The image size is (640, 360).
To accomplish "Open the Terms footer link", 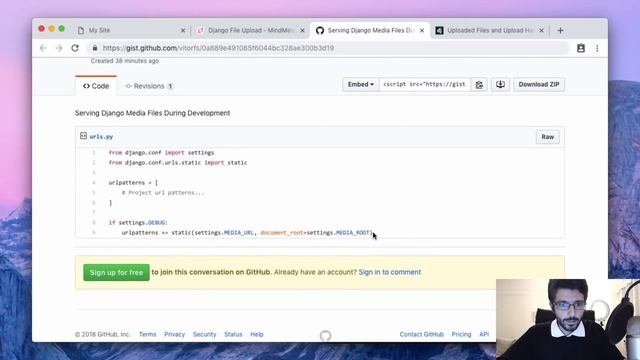I will tap(147, 334).
